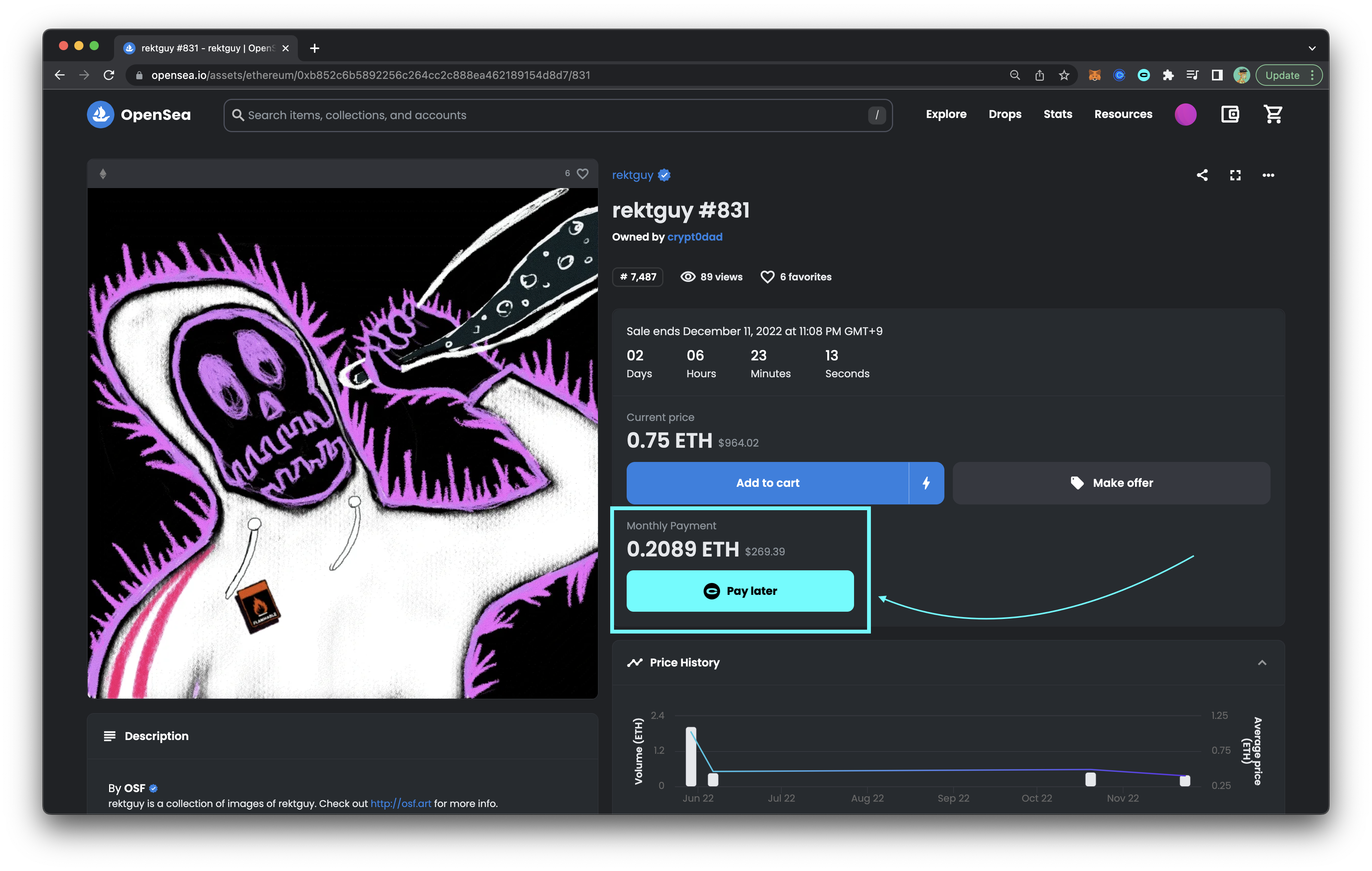The width and height of the screenshot is (1372, 871).
Task: Open the Chrome extensions puzzle icon
Action: 1168,75
